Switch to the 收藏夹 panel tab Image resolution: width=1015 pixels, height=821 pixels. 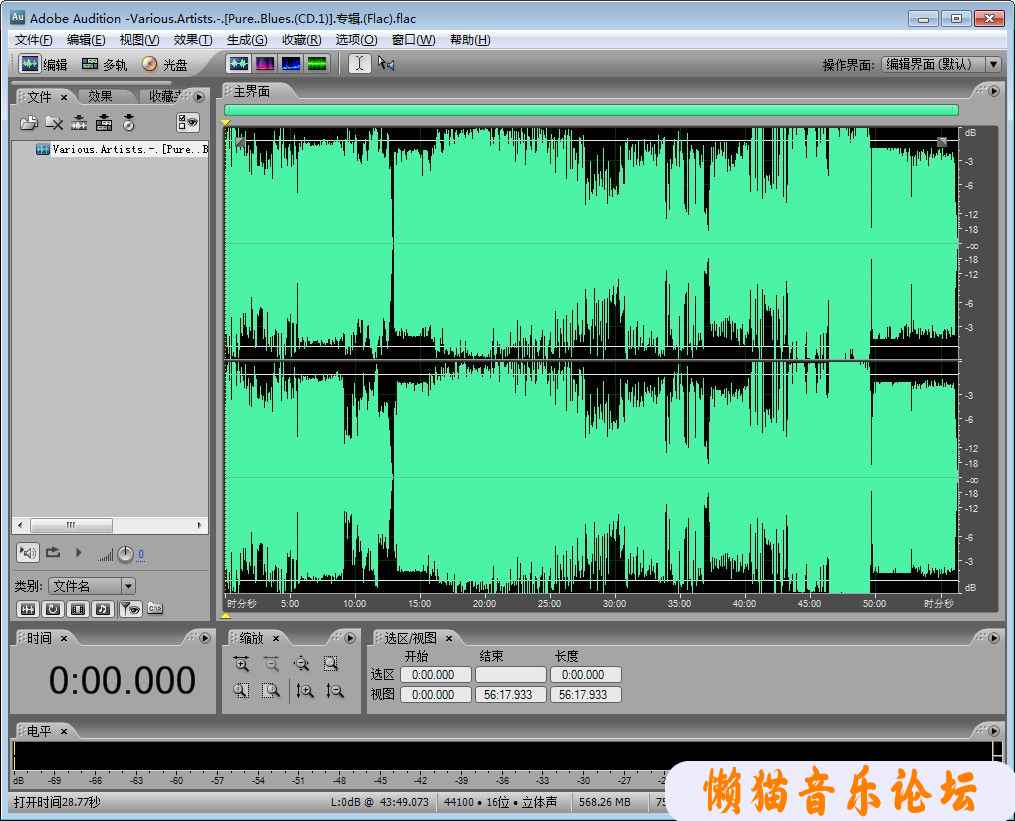click(x=165, y=96)
